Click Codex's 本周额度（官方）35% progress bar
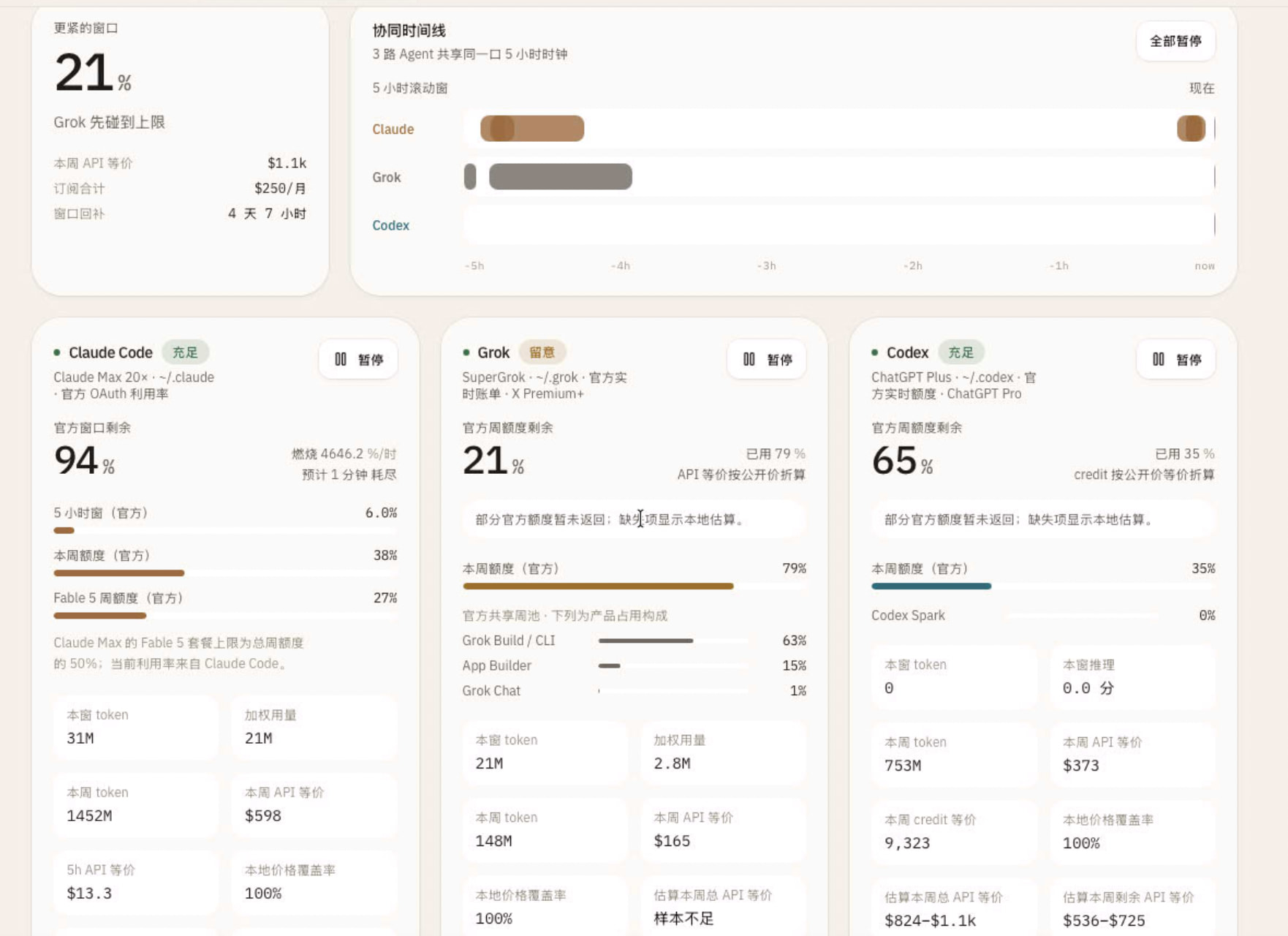 point(1043,586)
